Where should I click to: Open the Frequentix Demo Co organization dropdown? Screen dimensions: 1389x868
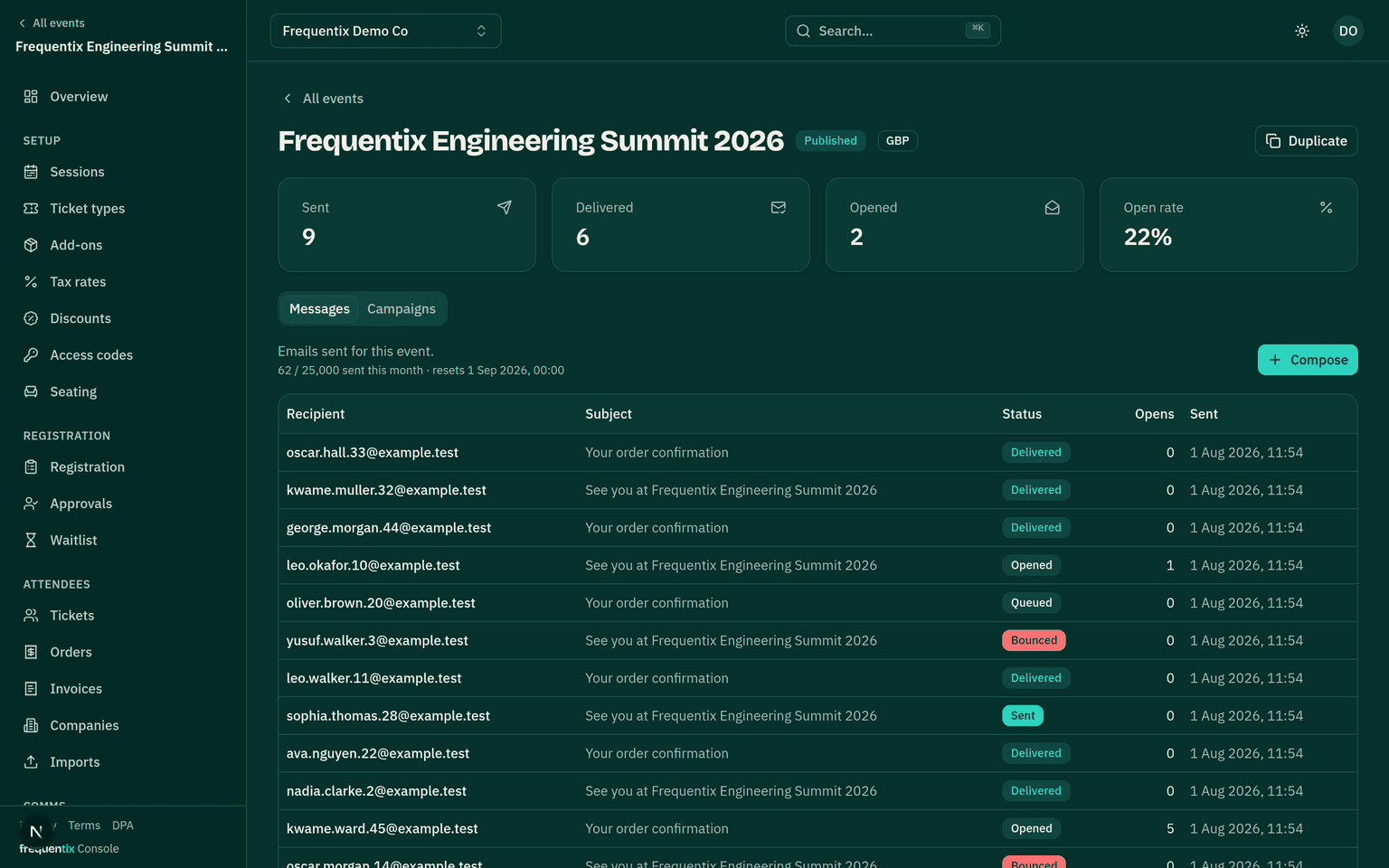click(385, 31)
